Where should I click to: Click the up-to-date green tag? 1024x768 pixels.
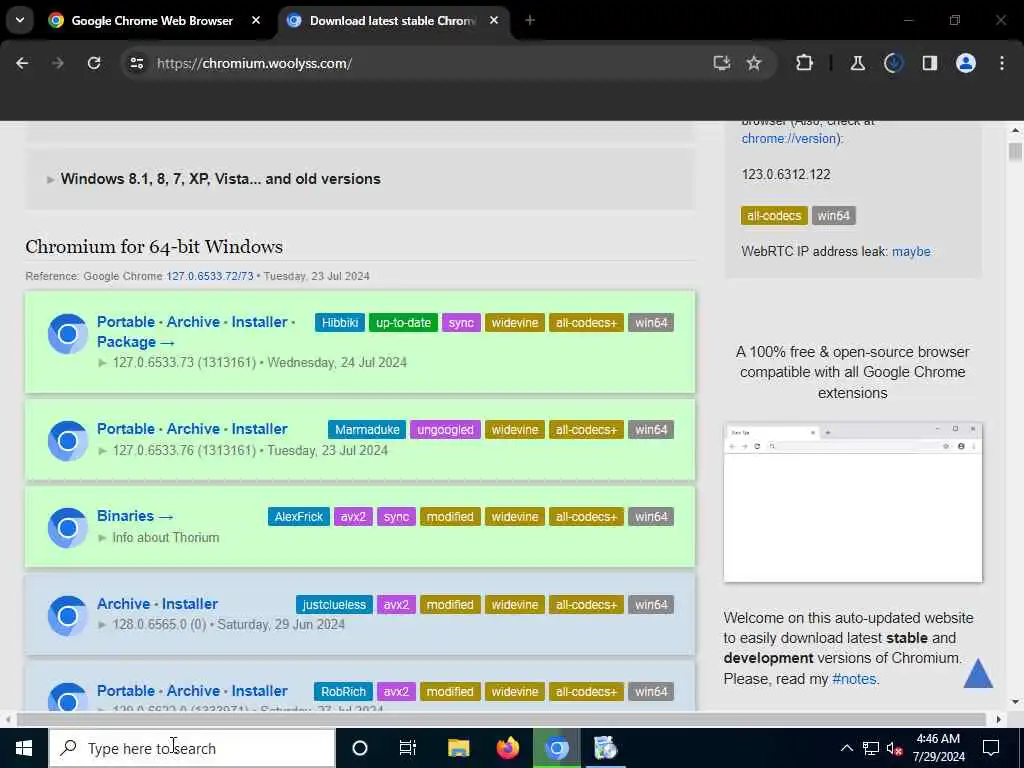pyautogui.click(x=403, y=323)
